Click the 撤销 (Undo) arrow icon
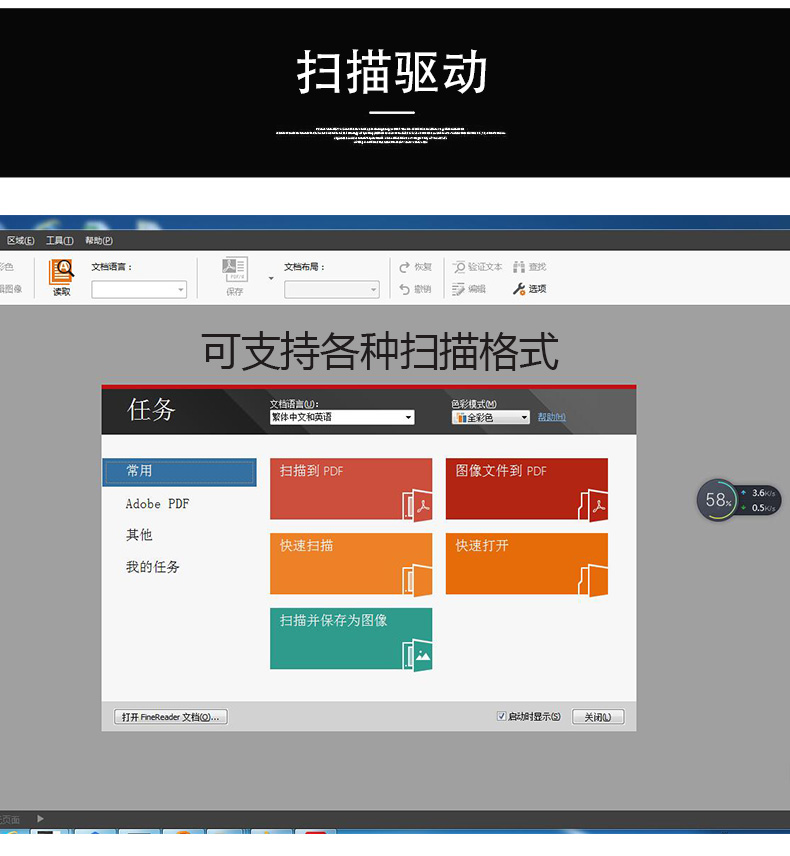The image size is (790, 856). tap(404, 289)
